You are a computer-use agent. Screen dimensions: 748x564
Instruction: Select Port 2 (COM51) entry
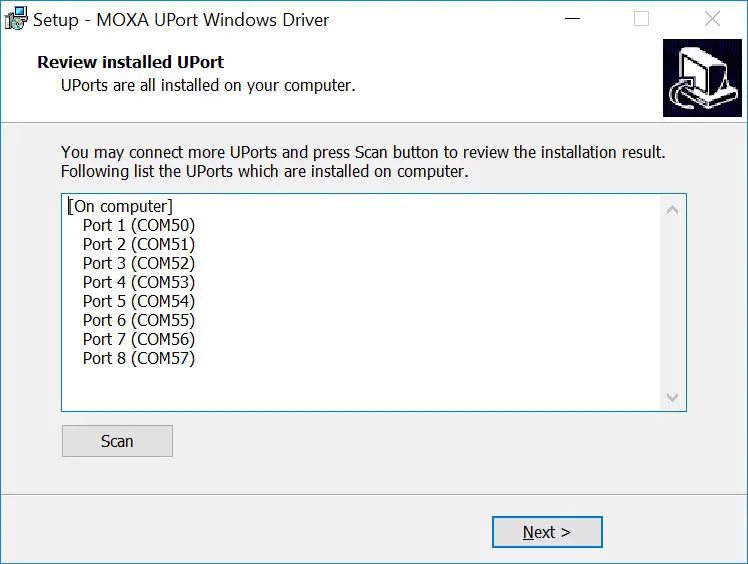(x=138, y=244)
